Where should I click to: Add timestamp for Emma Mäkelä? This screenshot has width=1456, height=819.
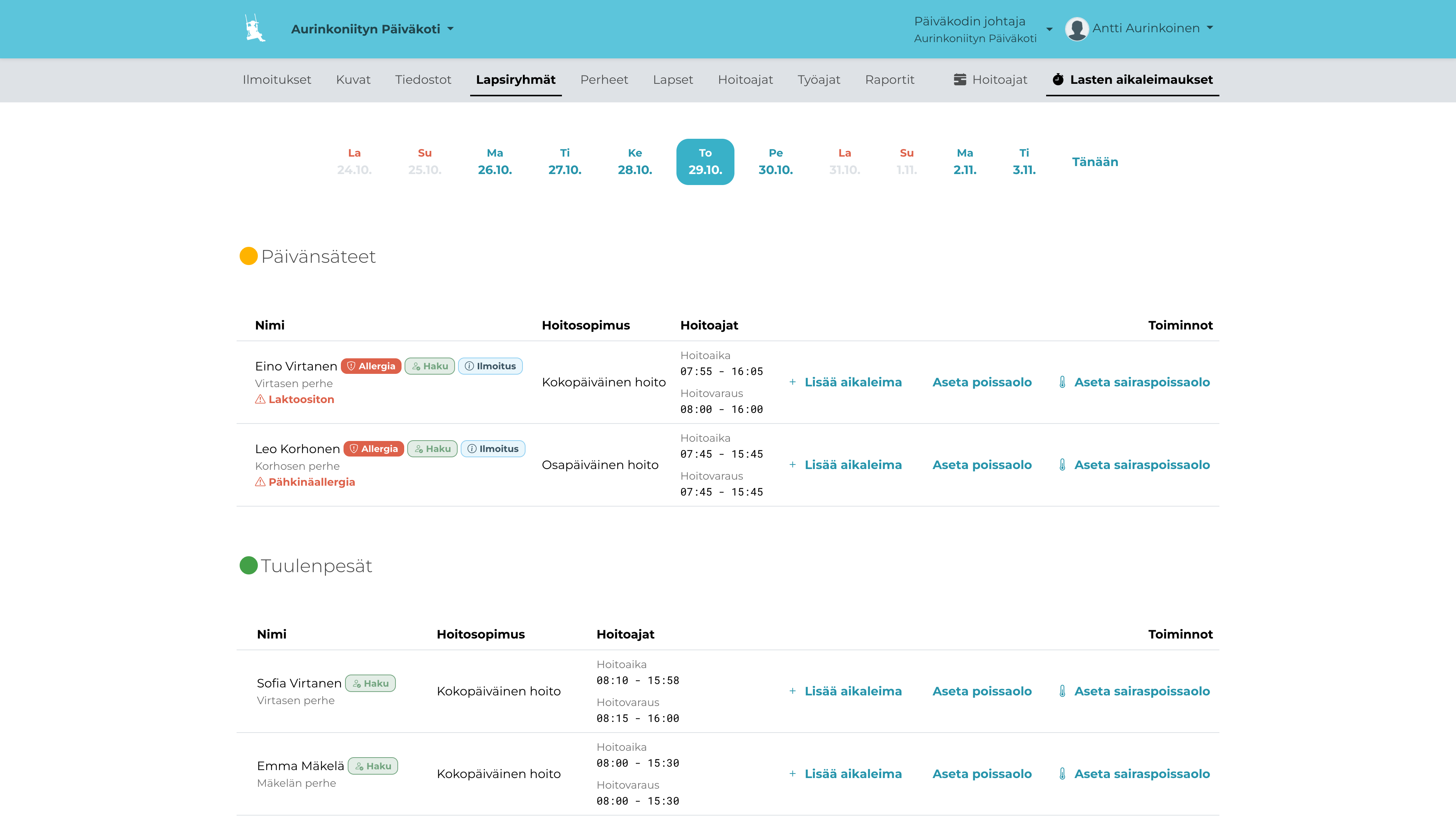point(846,774)
